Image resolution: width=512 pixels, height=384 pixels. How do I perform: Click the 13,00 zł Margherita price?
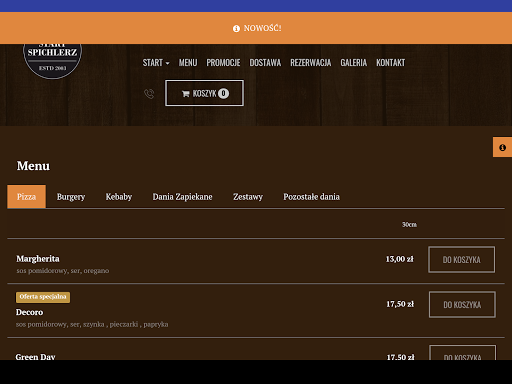point(399,259)
